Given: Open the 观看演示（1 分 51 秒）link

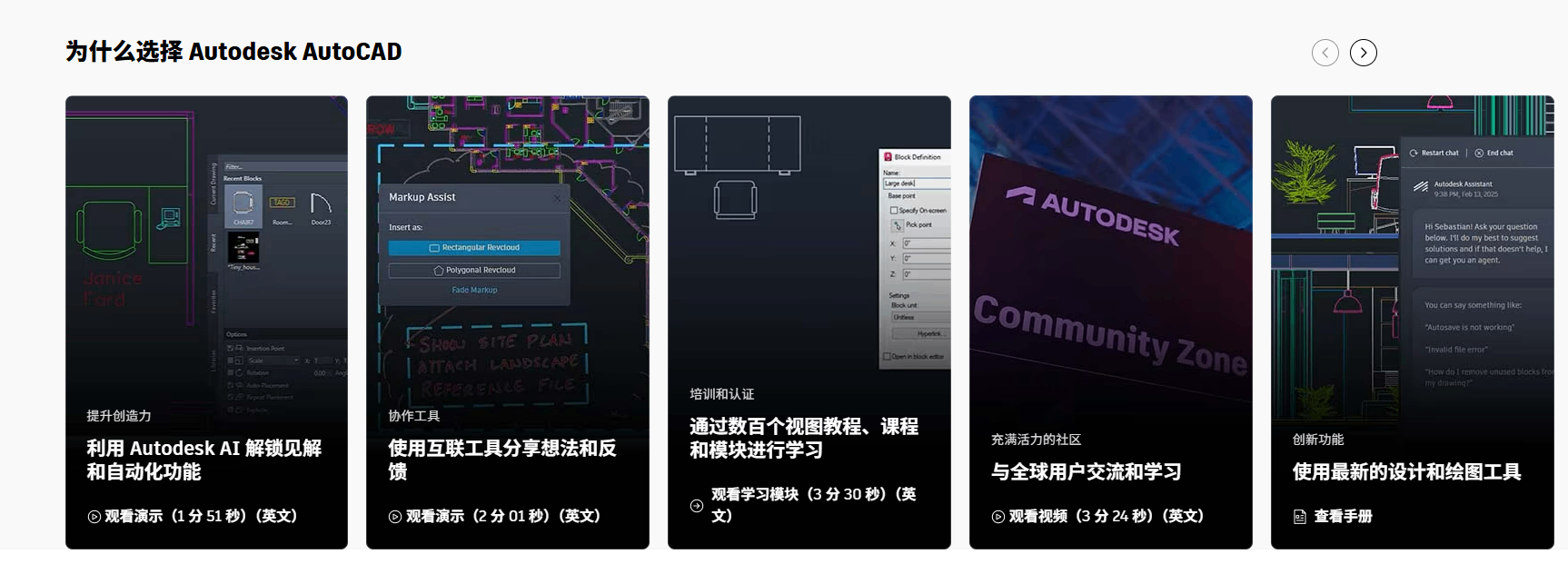Looking at the screenshot, I should pos(201,516).
